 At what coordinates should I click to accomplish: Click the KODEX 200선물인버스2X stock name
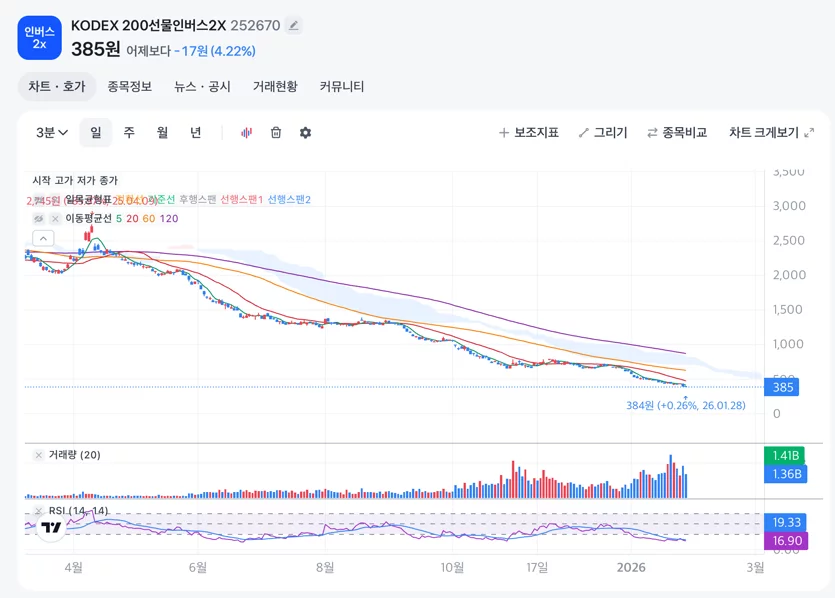[149, 25]
